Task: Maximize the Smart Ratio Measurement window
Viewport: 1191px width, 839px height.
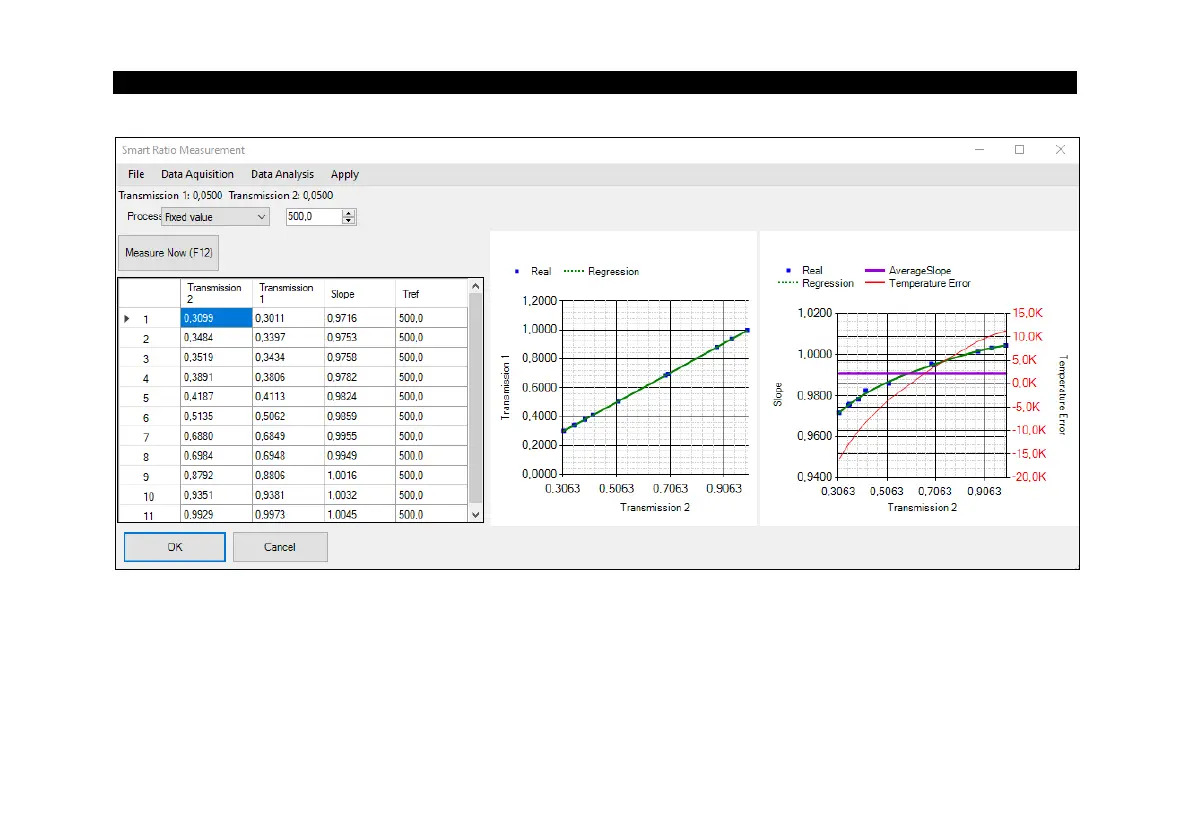Action: click(1019, 150)
